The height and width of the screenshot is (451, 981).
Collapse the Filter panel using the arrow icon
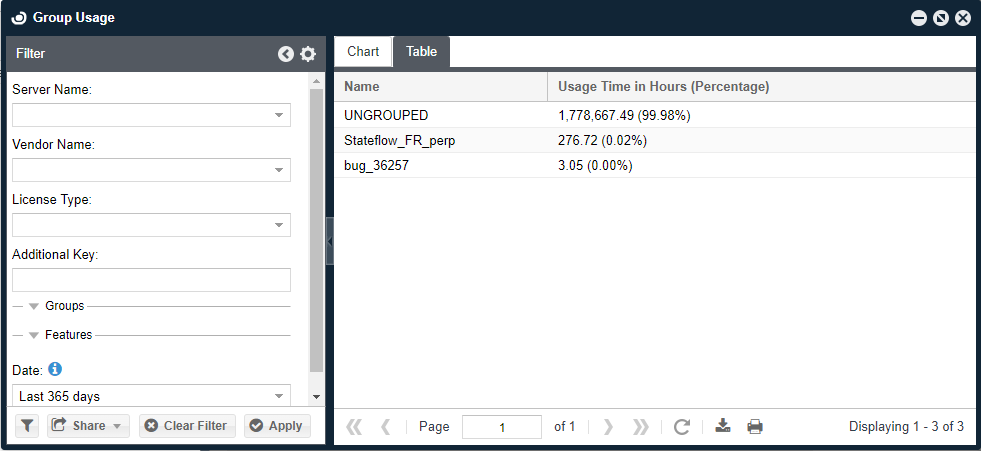point(286,54)
